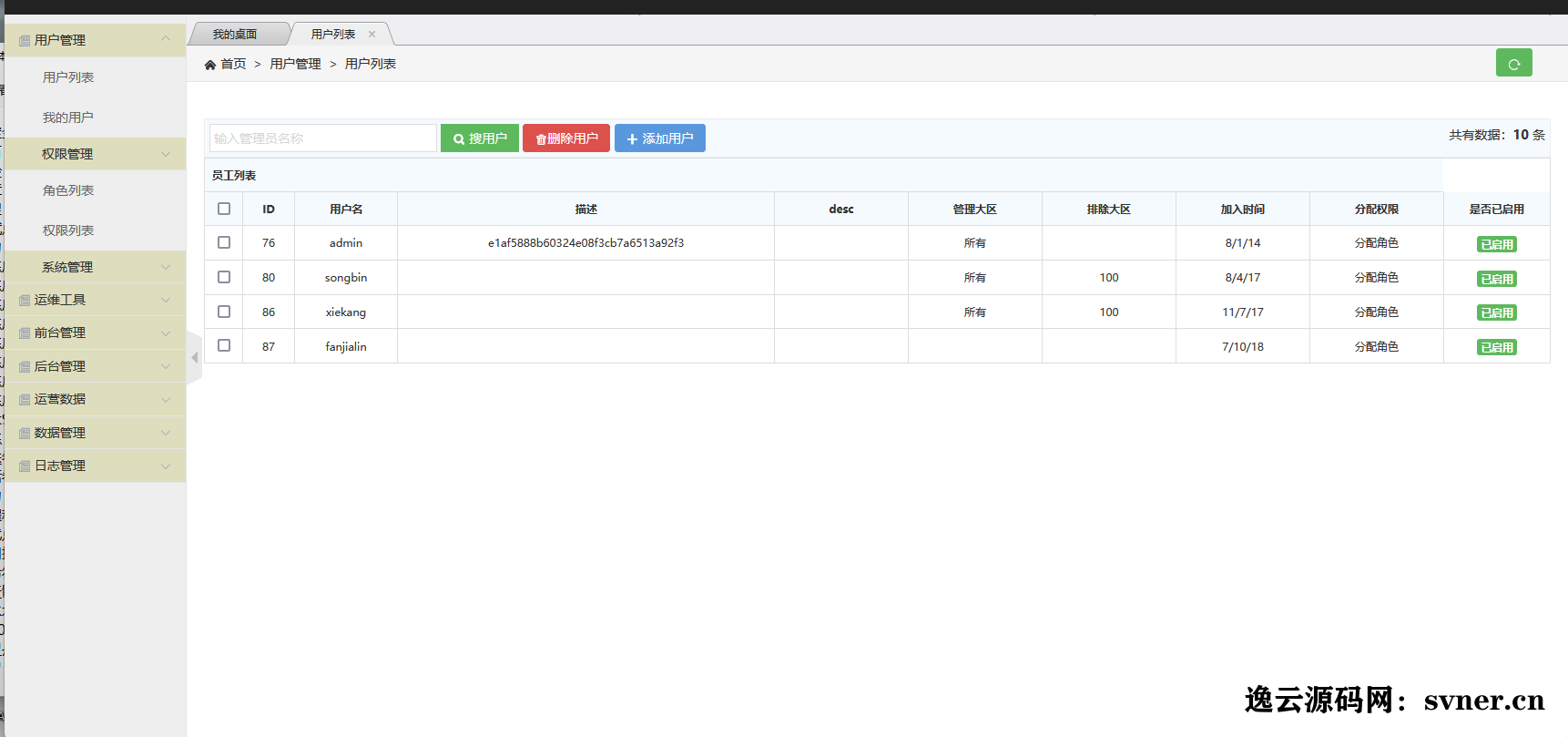Click the ID column header
Viewport: 1568px width, 737px height.
(269, 210)
